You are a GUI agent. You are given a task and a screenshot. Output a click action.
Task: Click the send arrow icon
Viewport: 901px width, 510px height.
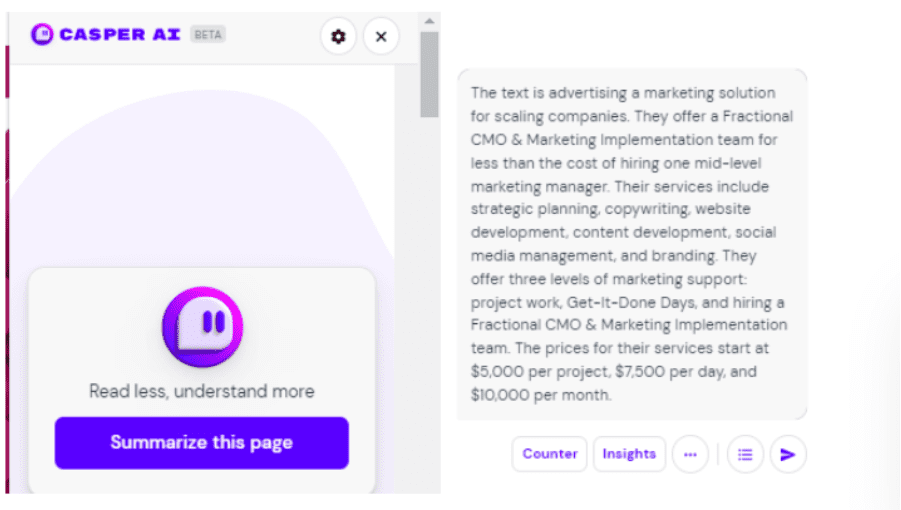[788, 454]
